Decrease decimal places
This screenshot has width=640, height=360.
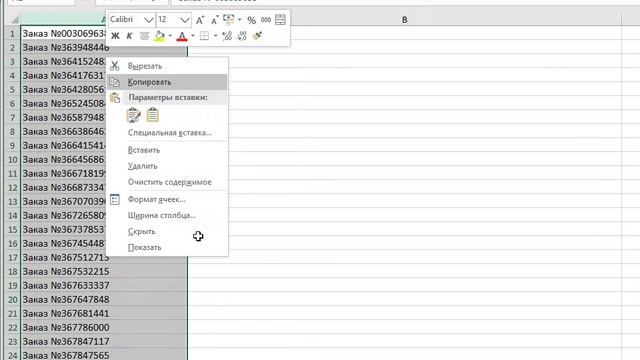click(242, 36)
